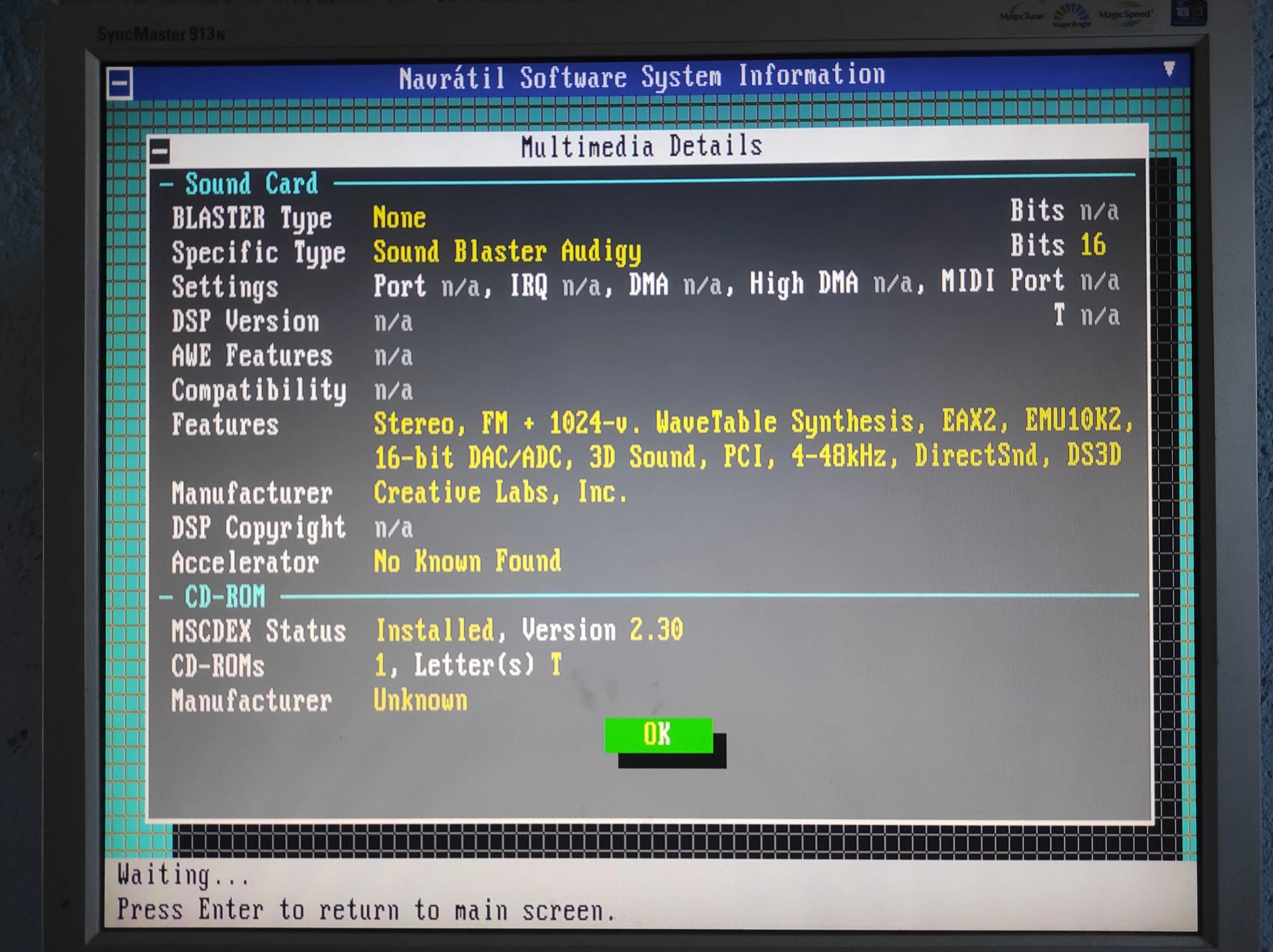
Task: Click the Sound Card section heading
Action: [251, 183]
